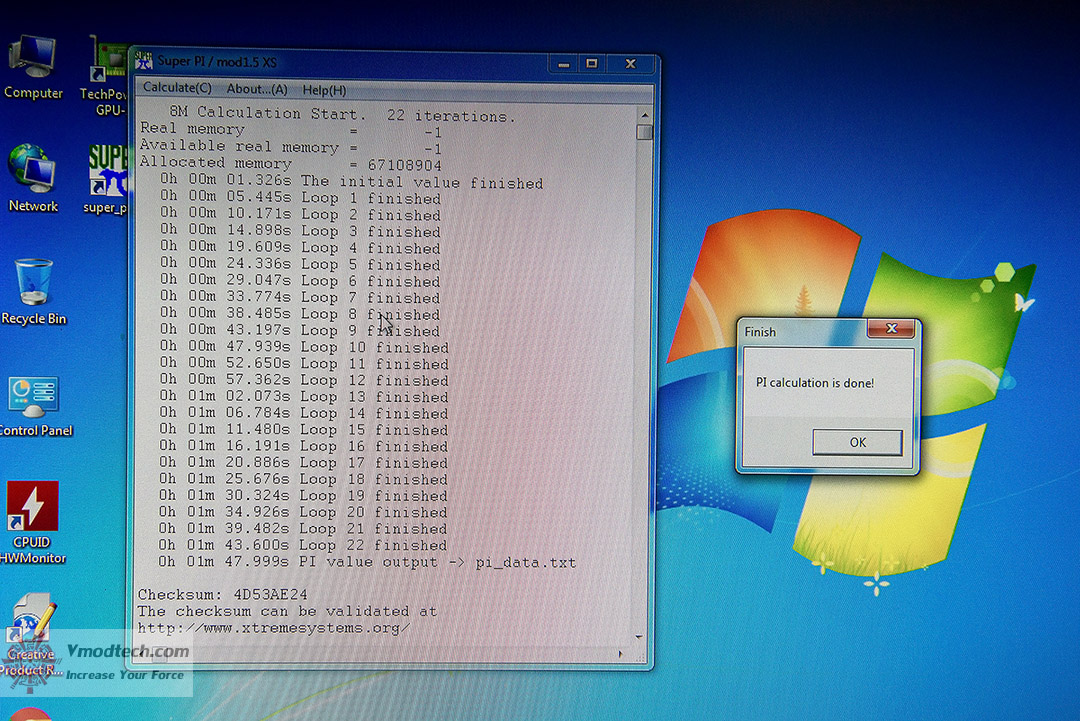Click the horizontal scroll right arrow in Super PI
Screen dimensions: 1080x721
[x=621, y=654]
